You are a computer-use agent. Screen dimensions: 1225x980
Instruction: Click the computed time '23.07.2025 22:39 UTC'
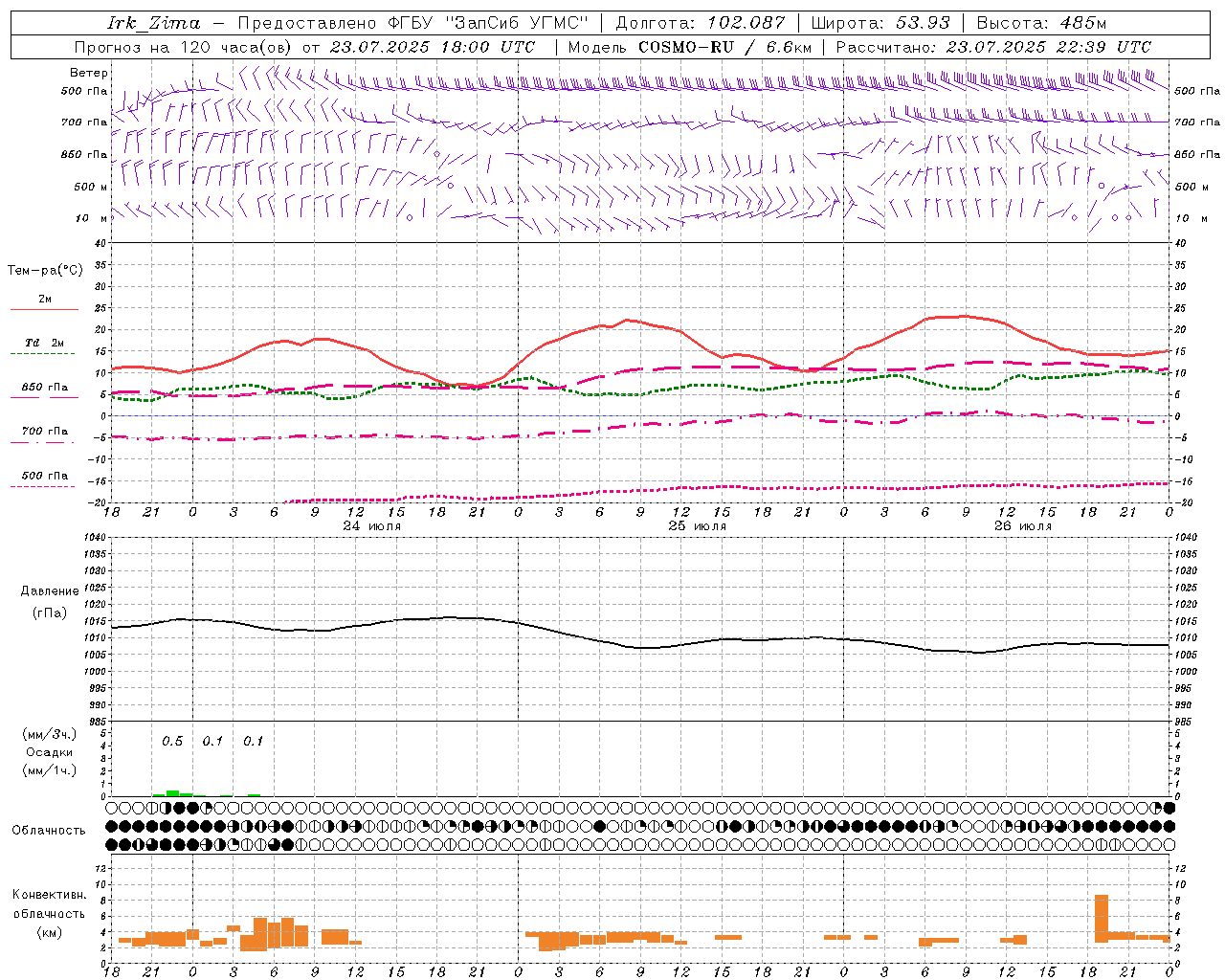coord(1049,47)
